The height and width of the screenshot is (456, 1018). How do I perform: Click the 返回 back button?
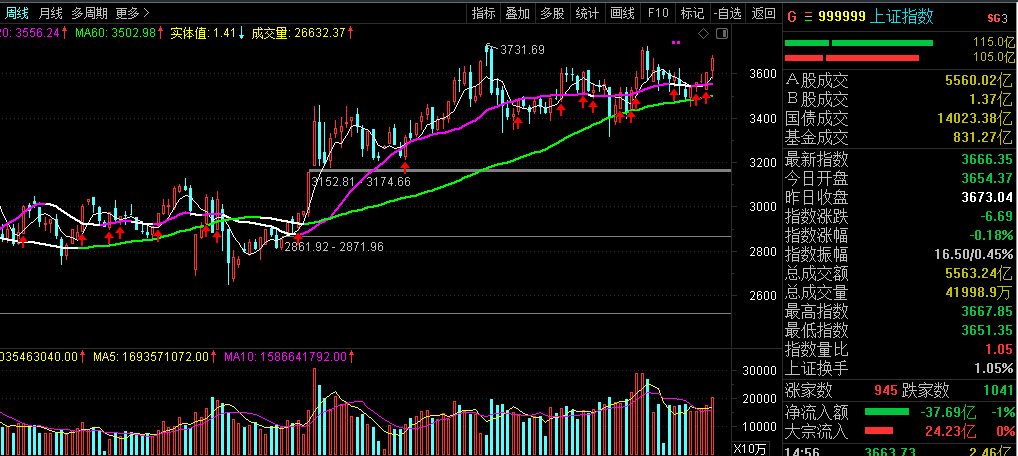pyautogui.click(x=763, y=13)
